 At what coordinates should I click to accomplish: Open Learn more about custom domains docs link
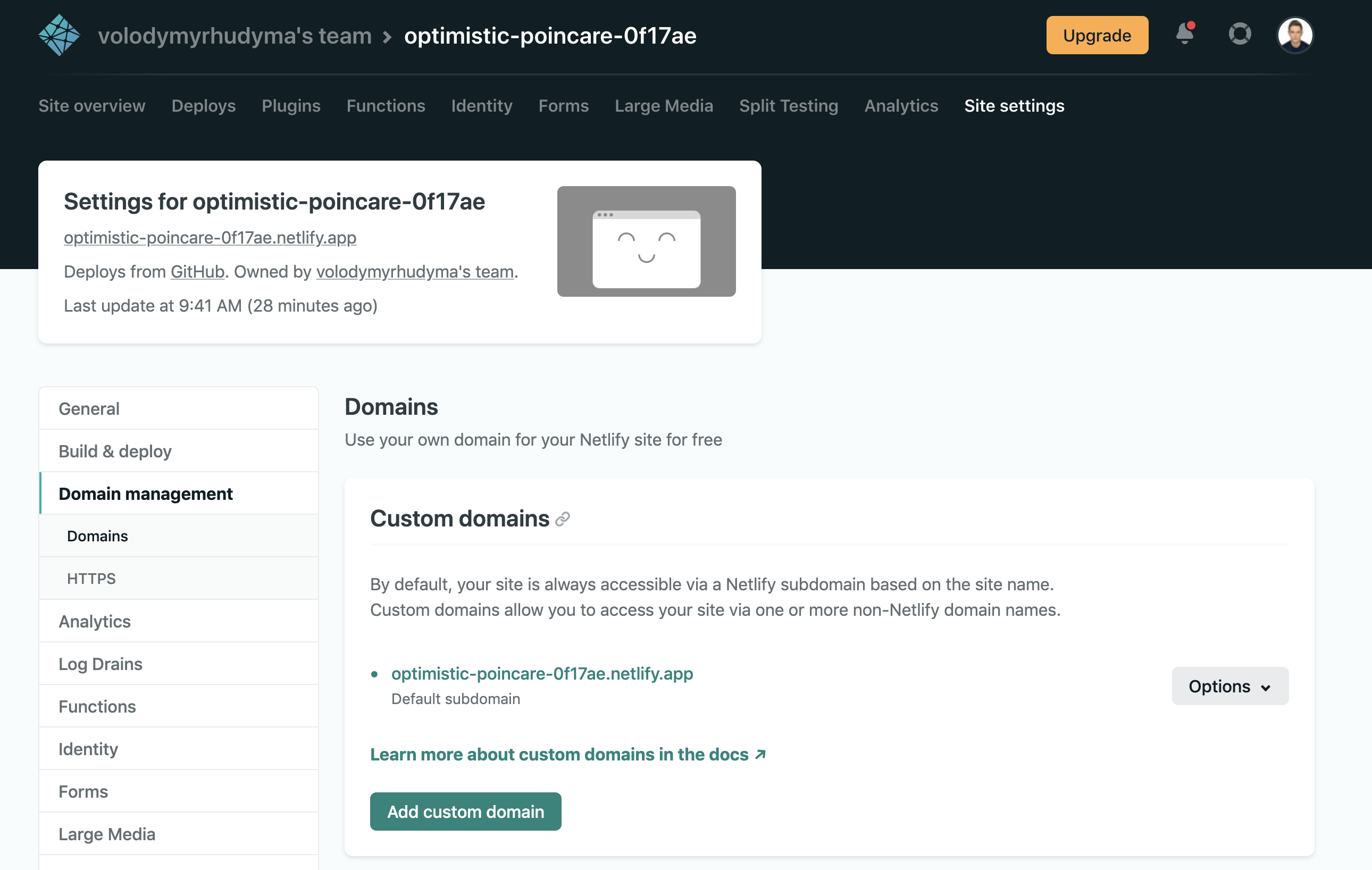(x=568, y=755)
